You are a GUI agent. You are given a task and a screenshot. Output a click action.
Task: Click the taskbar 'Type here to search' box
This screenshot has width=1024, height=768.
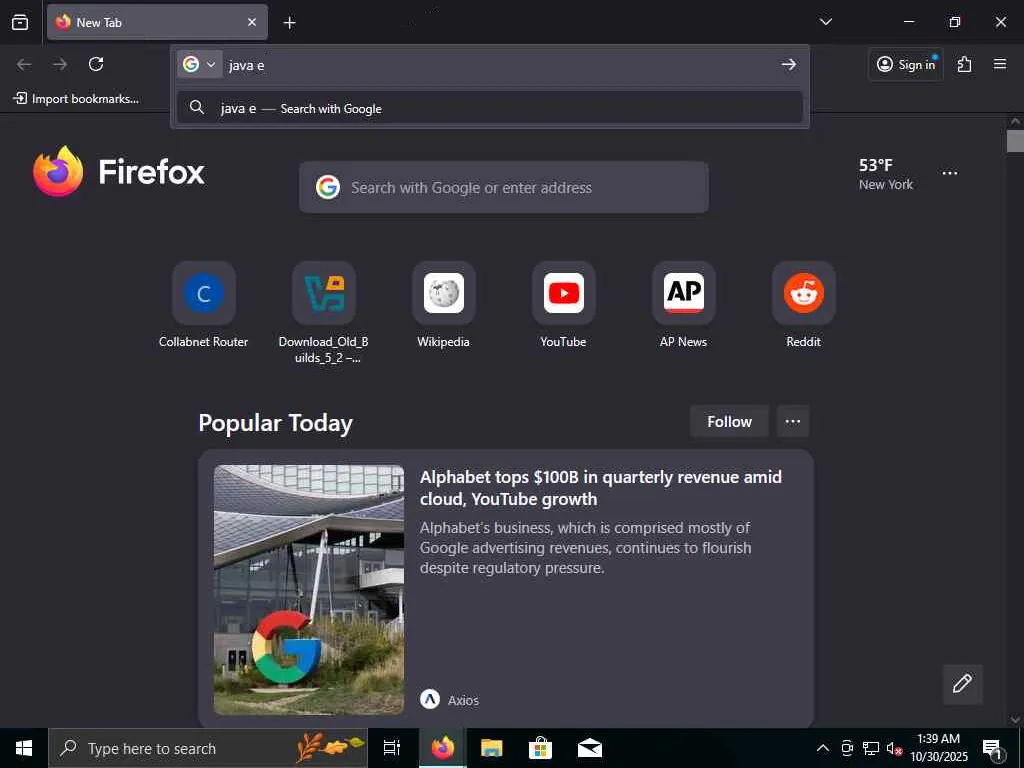tap(208, 748)
